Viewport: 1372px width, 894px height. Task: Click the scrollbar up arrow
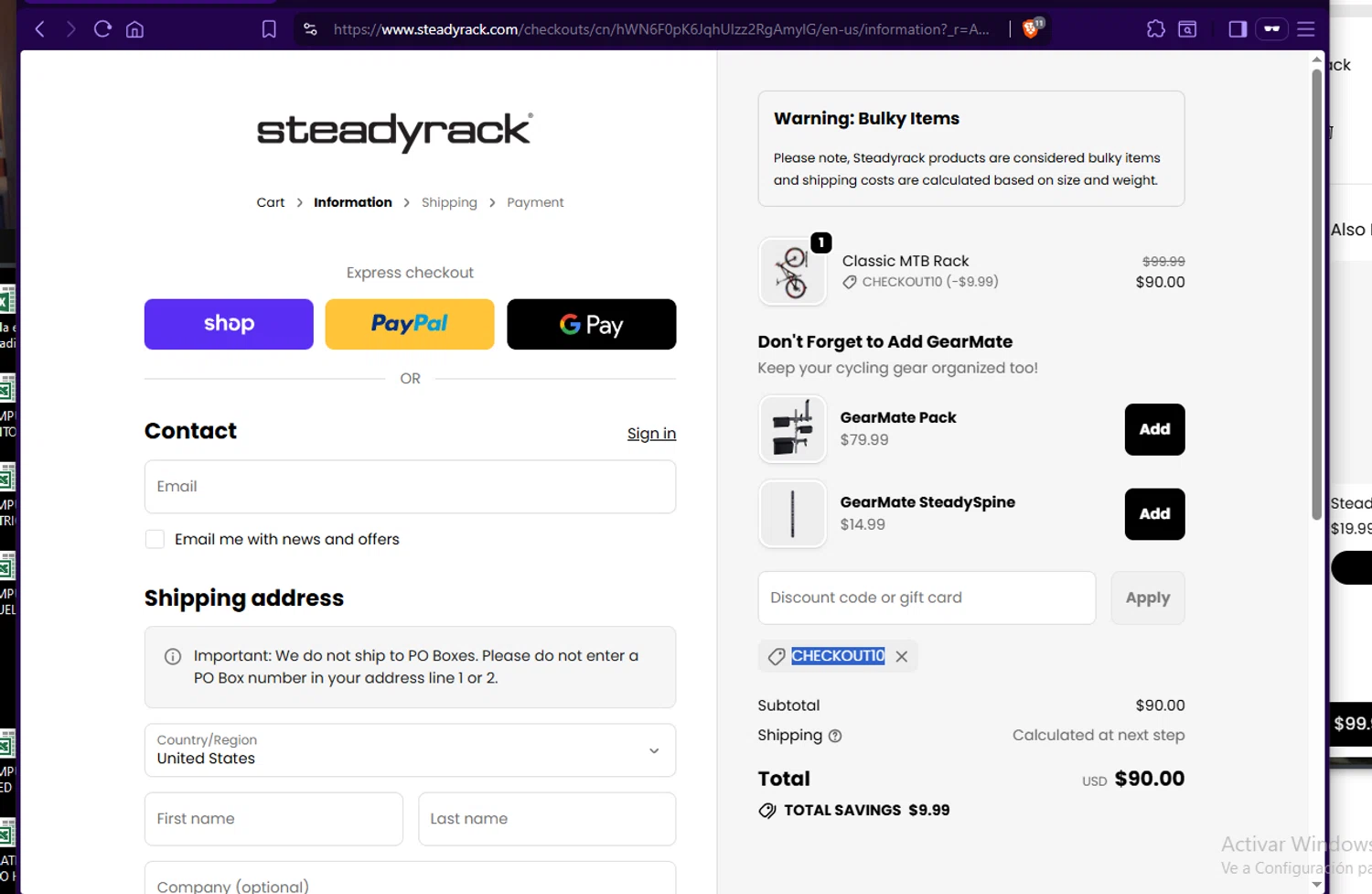click(x=1316, y=59)
